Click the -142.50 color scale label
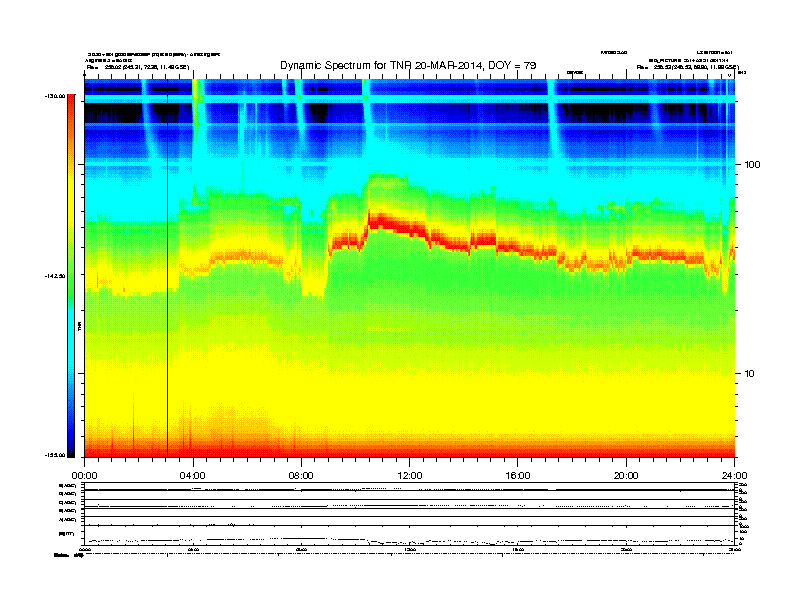 [x=55, y=276]
